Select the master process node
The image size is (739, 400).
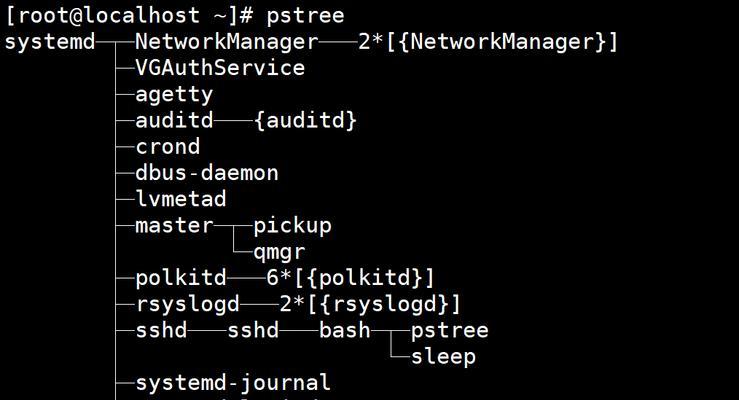tap(174, 226)
